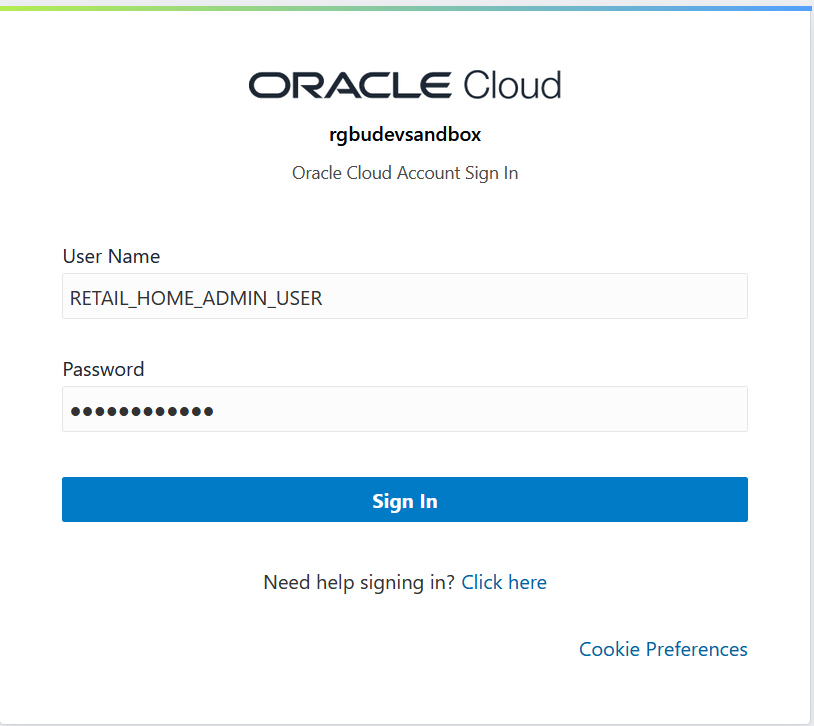Click the Oracle Cloud Account Sign In heading
Viewport: 814px width, 726px height.
click(x=404, y=172)
